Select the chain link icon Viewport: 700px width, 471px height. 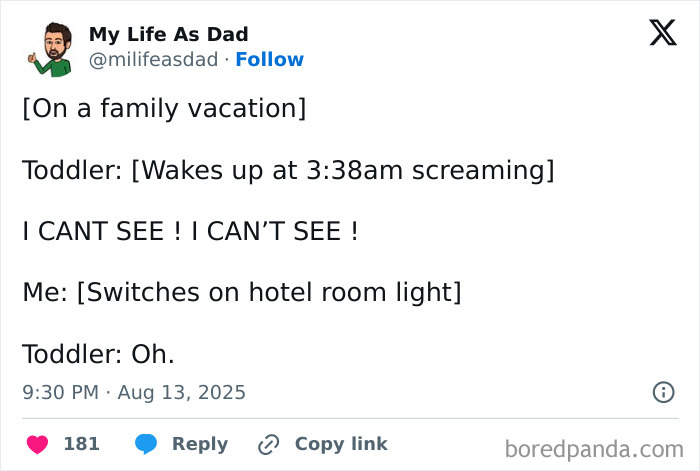pyautogui.click(x=269, y=444)
